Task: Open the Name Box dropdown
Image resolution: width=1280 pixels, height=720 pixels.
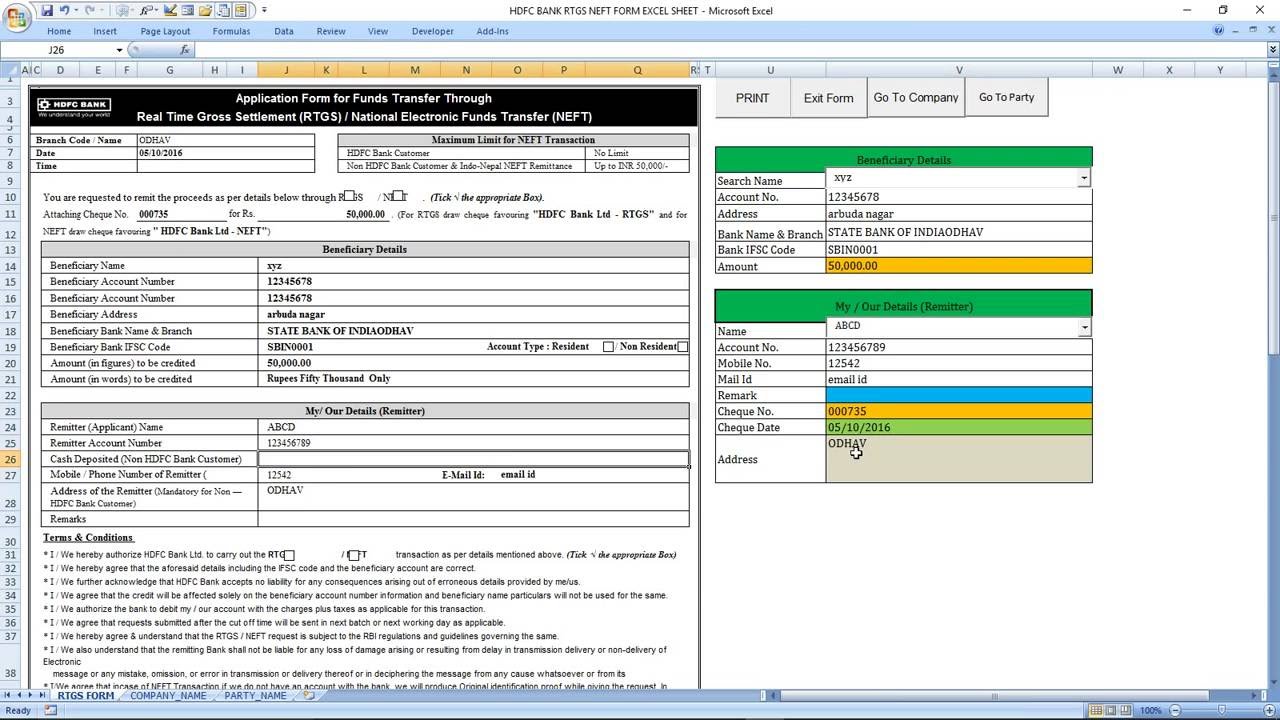Action: 119,50
